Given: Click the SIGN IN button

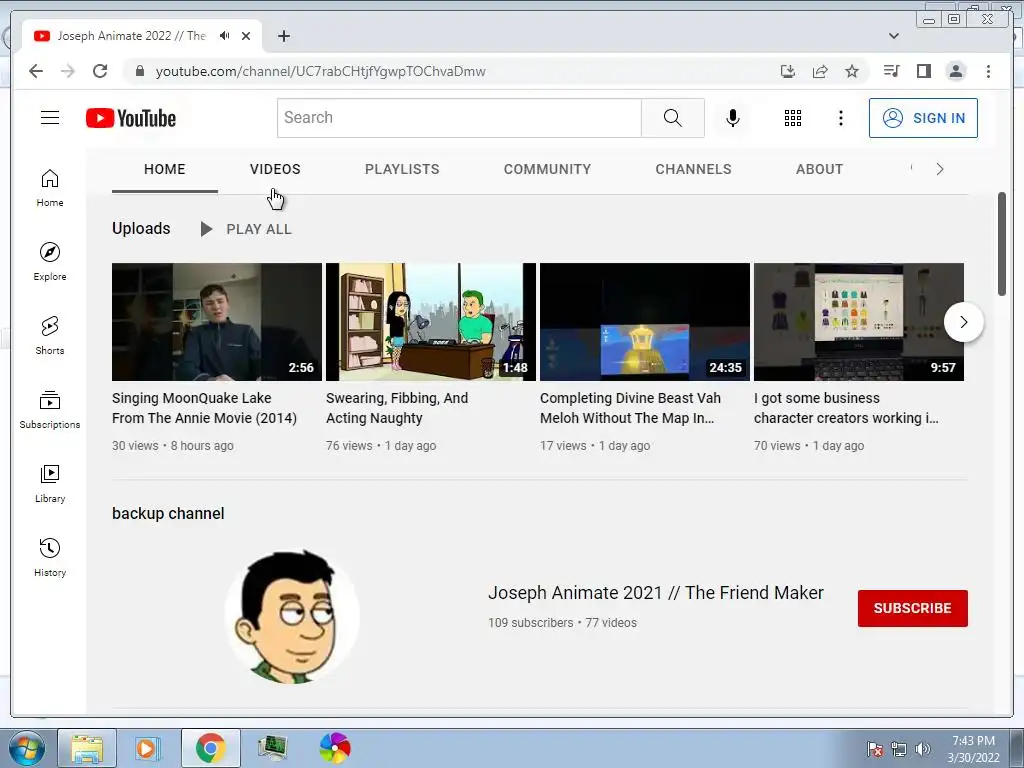Looking at the screenshot, I should tap(923, 118).
